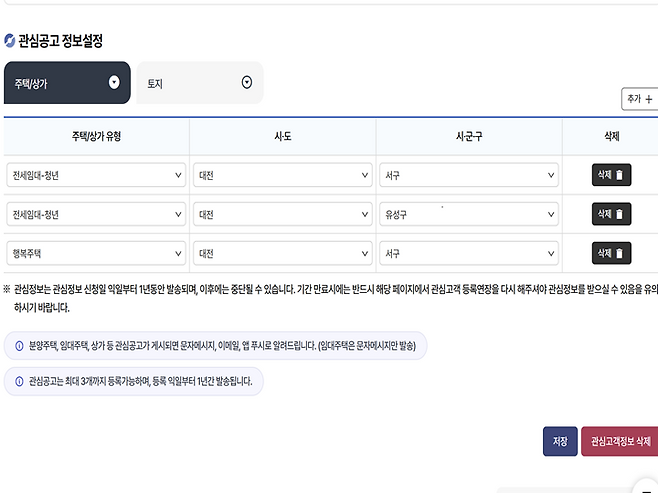
Task: Click the 관심고객정보 삭제 button
Action: tap(620, 441)
